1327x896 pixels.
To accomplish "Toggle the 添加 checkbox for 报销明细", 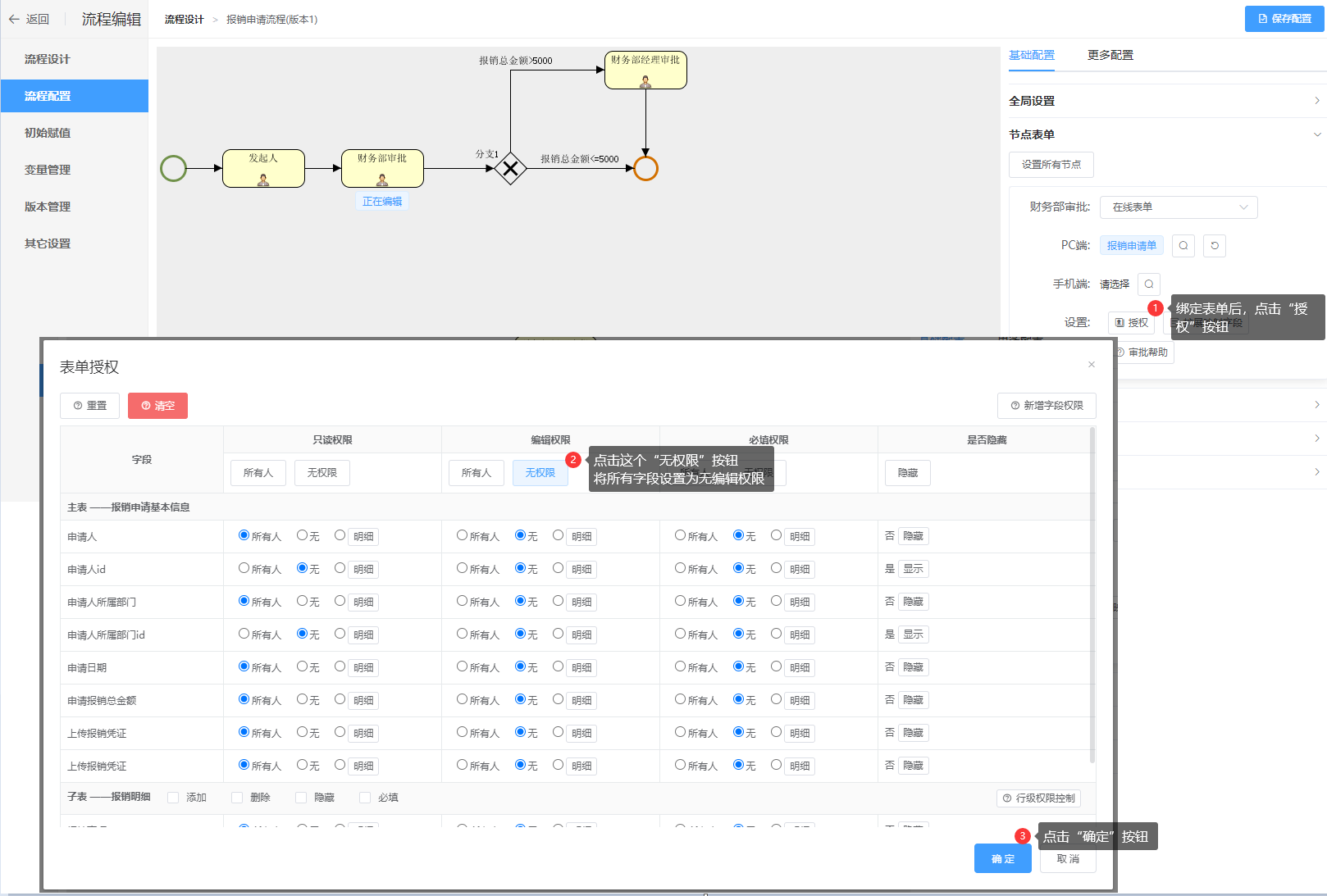I will pyautogui.click(x=173, y=798).
